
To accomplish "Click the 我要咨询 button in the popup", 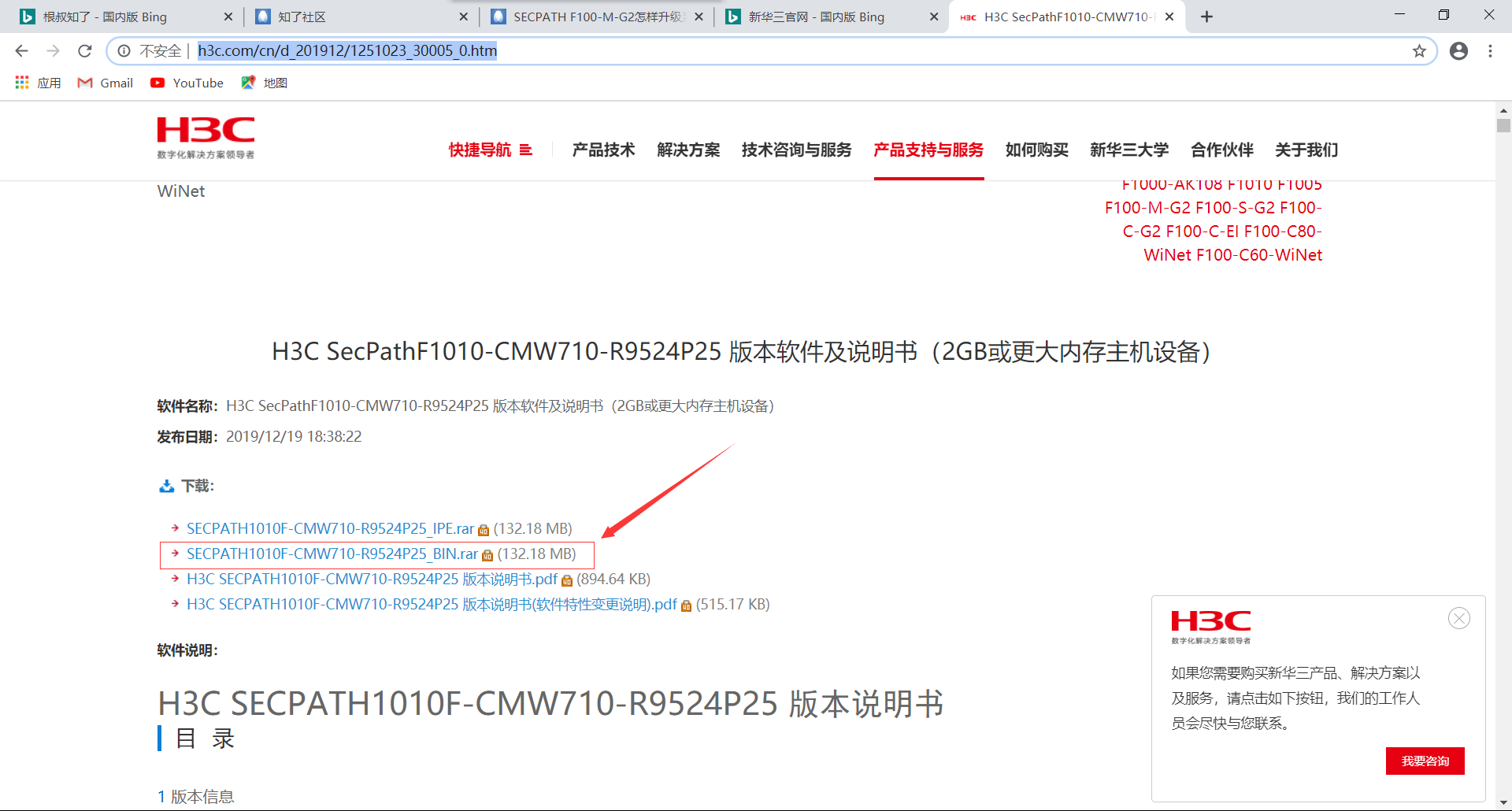I will (x=1425, y=761).
